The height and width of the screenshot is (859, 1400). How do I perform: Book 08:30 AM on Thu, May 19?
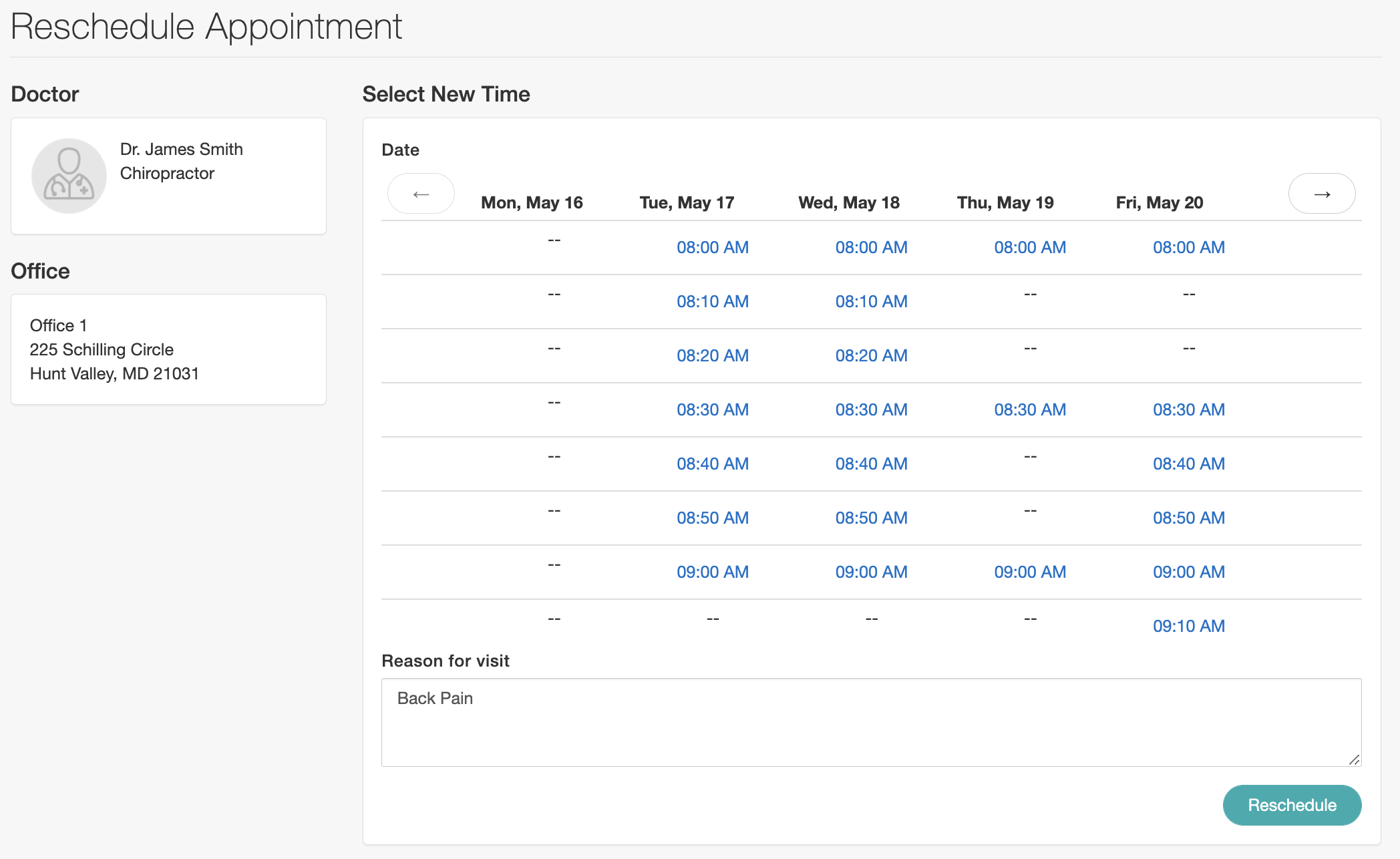coord(1030,409)
